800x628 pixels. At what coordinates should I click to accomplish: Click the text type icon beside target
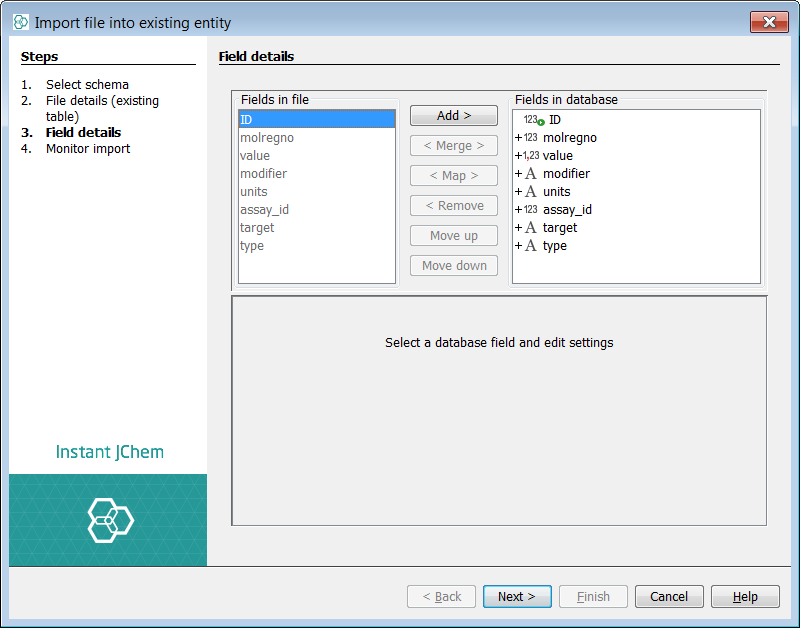[x=531, y=228]
